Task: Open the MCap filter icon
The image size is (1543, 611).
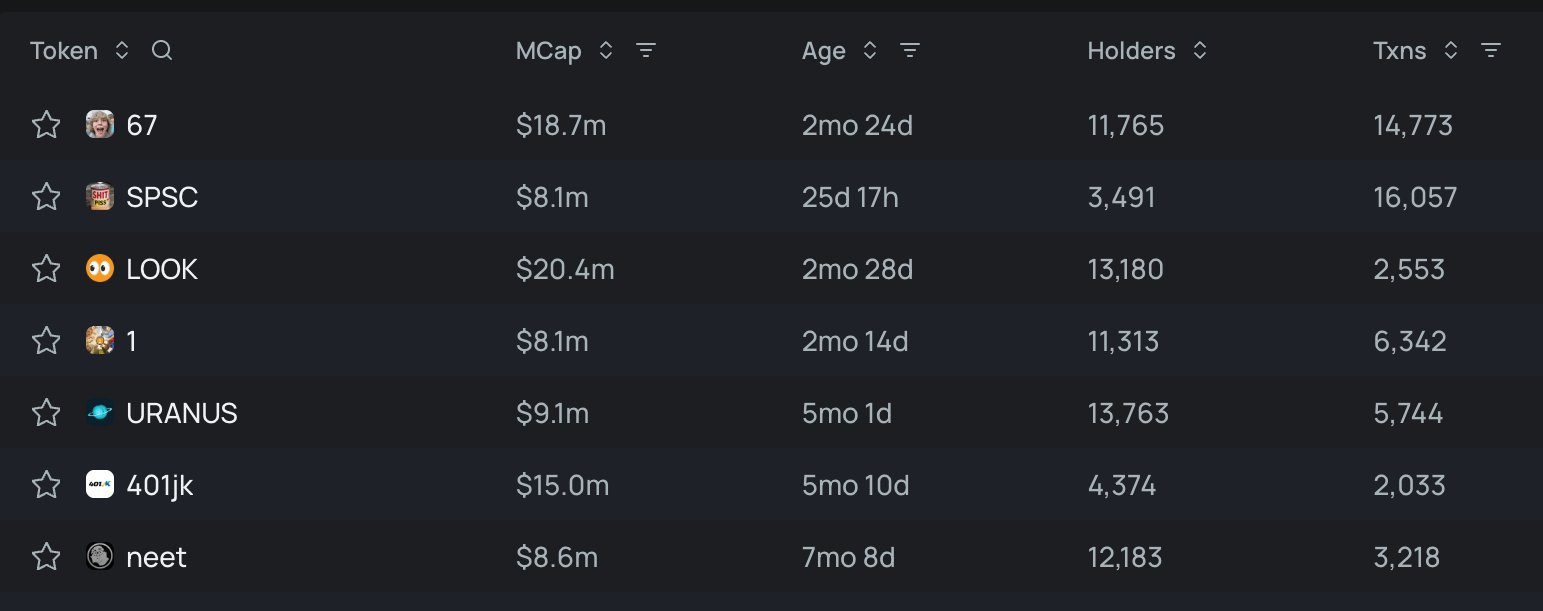Action: click(646, 51)
